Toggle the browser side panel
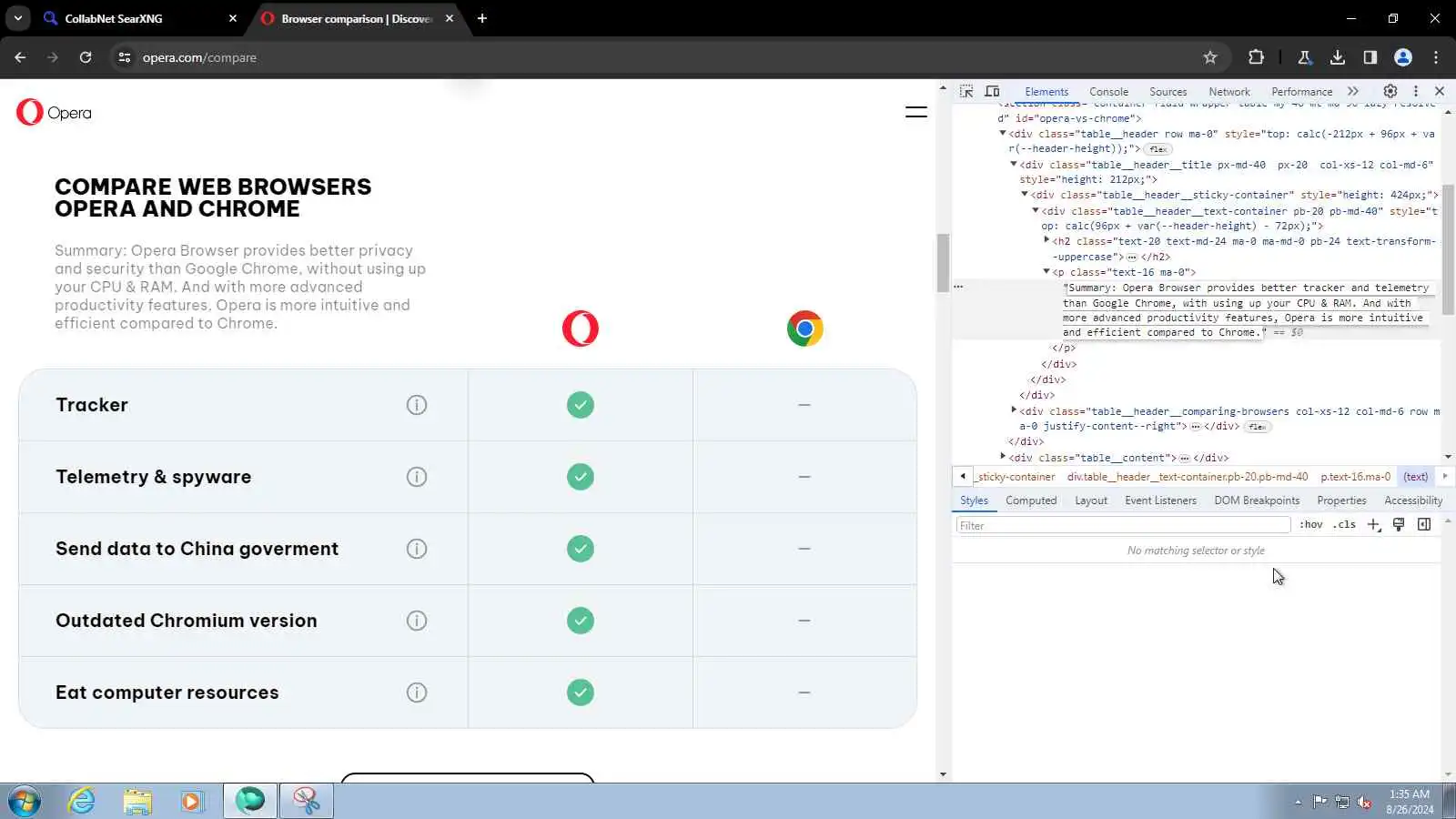 1370,57
